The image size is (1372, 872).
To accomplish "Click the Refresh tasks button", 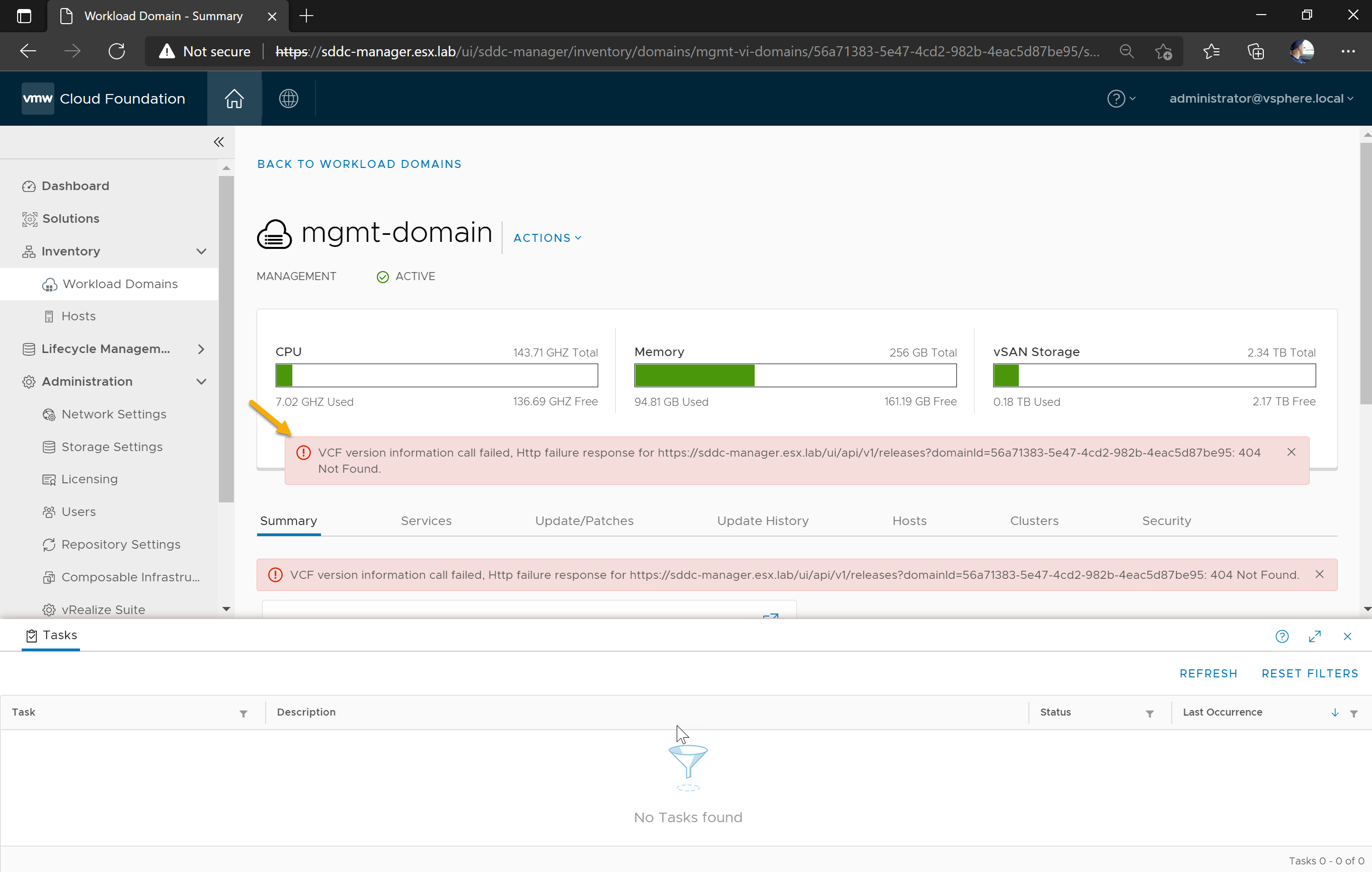I will click(x=1208, y=674).
